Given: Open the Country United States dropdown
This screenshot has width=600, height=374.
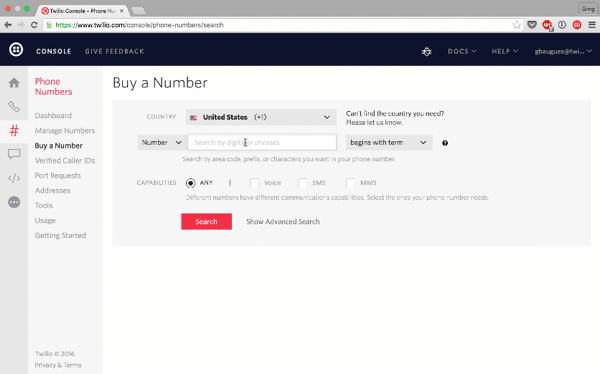Looking at the screenshot, I should point(261,117).
